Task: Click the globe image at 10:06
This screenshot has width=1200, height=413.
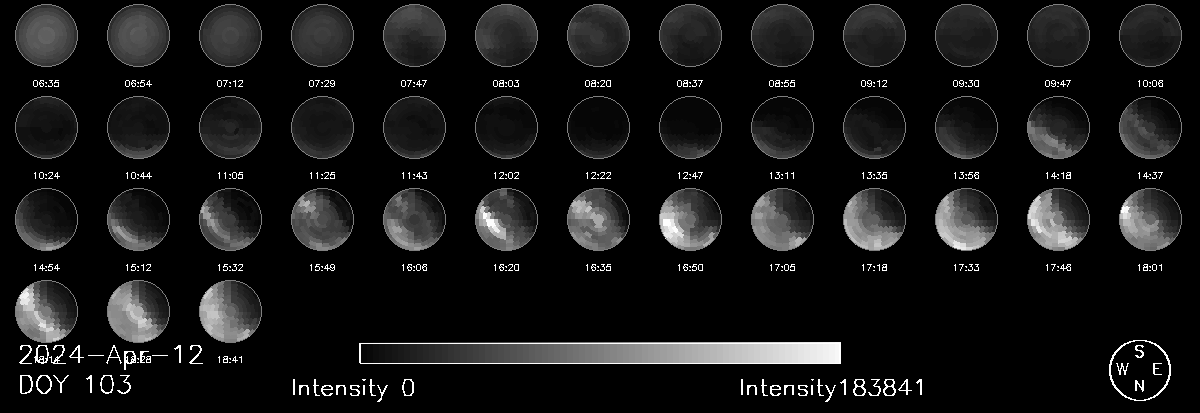Action: [1150, 34]
